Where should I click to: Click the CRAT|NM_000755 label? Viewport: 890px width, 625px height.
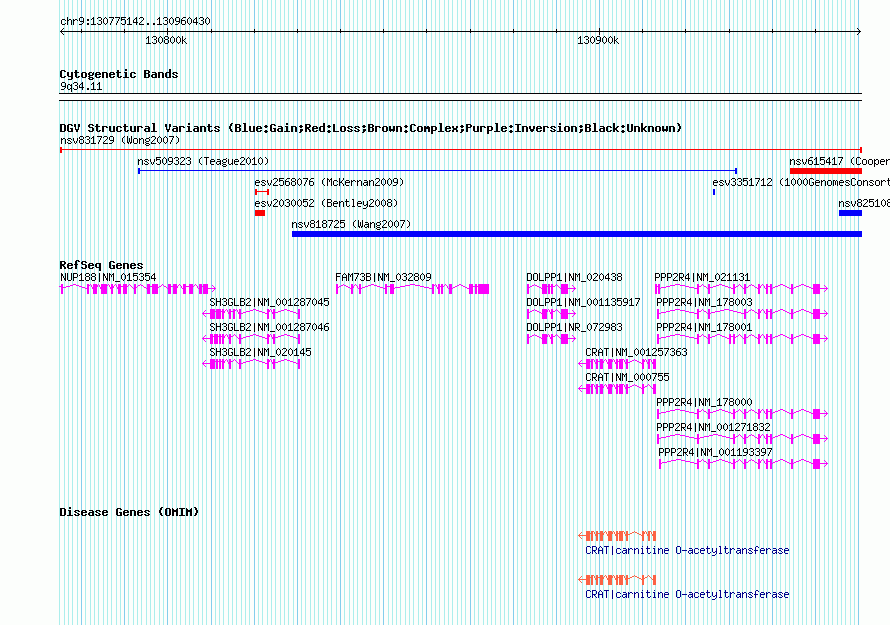(x=627, y=377)
